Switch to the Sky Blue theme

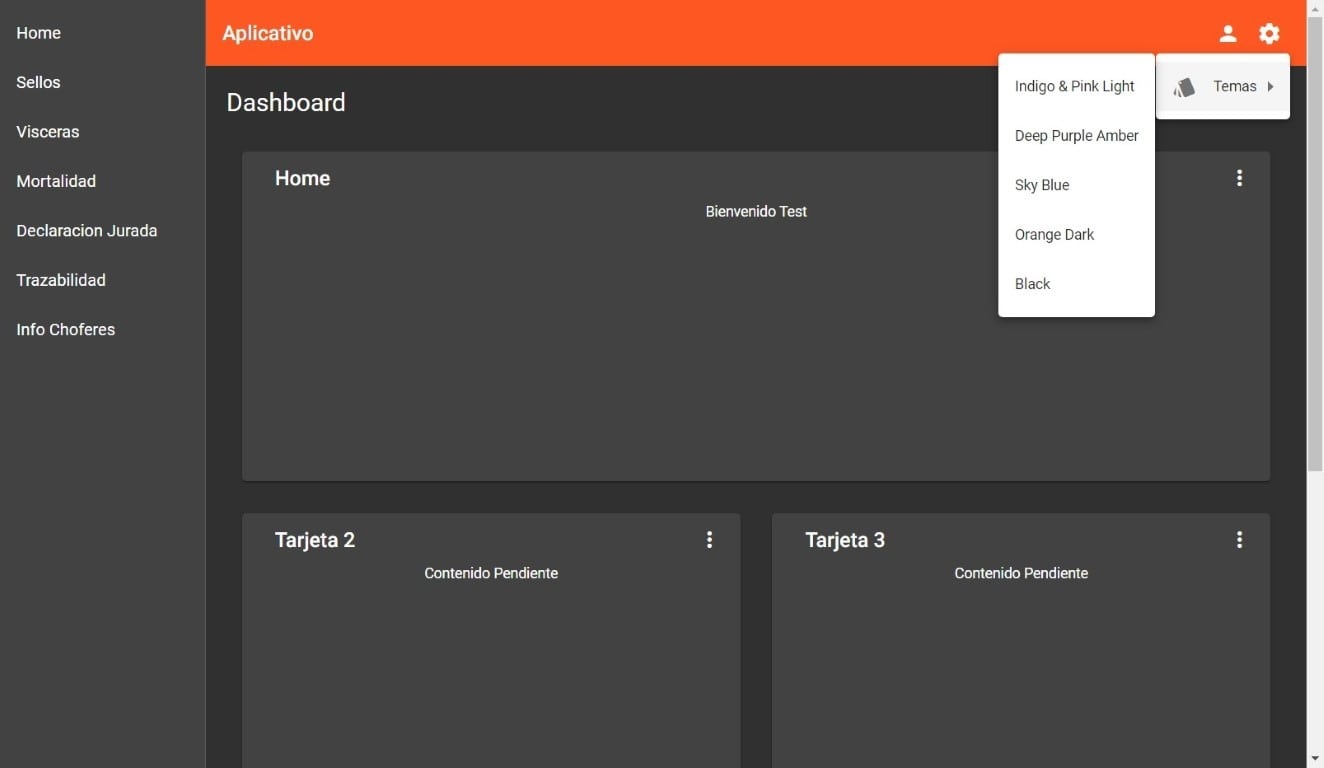(1042, 185)
